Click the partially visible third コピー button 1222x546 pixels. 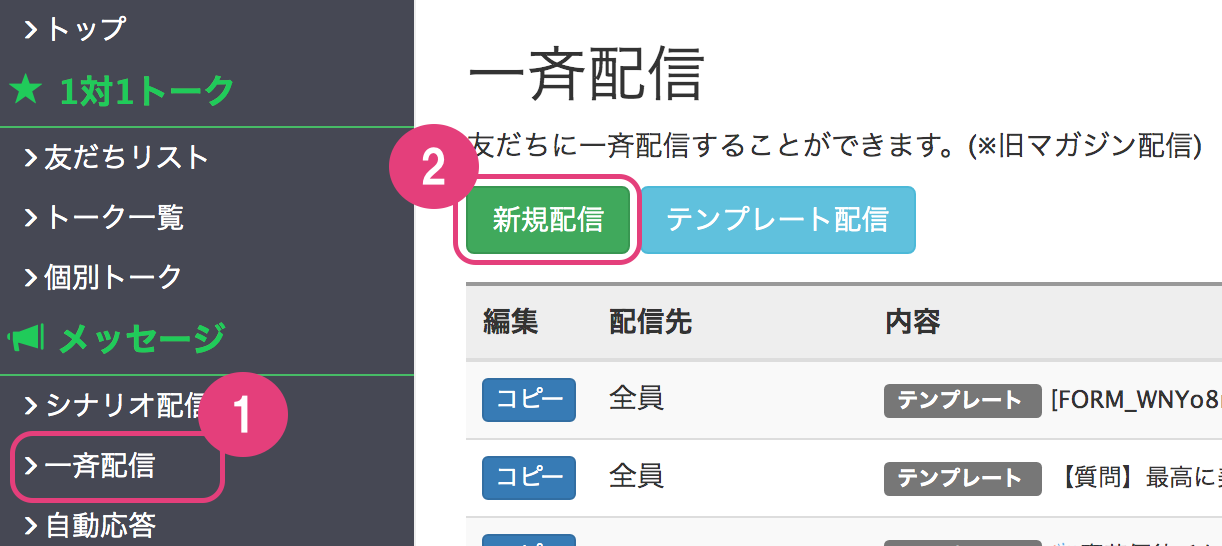(x=528, y=540)
